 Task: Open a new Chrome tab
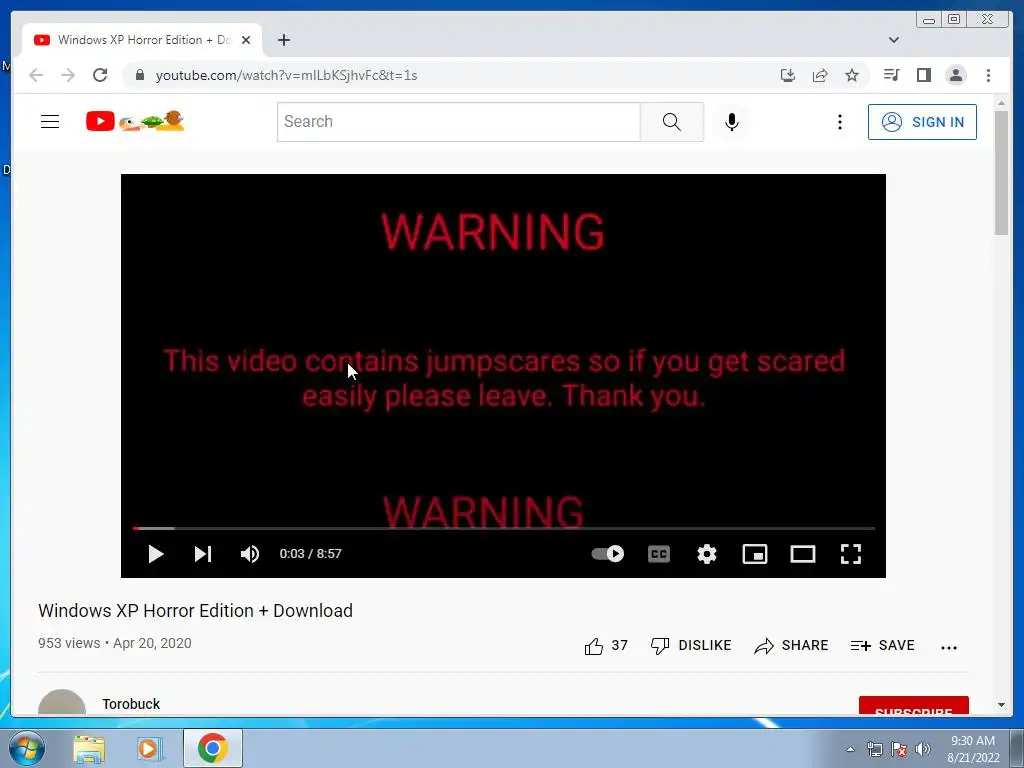pyautogui.click(x=283, y=40)
